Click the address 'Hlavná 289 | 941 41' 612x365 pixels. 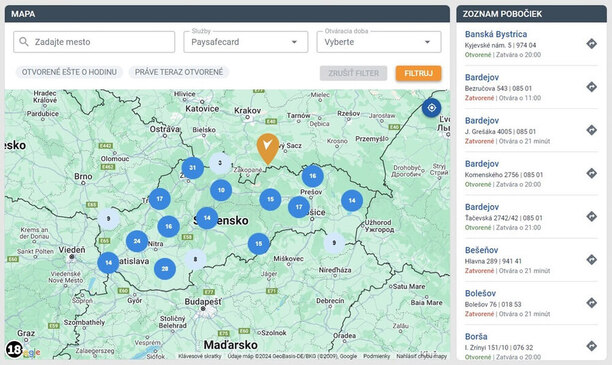[x=493, y=261]
